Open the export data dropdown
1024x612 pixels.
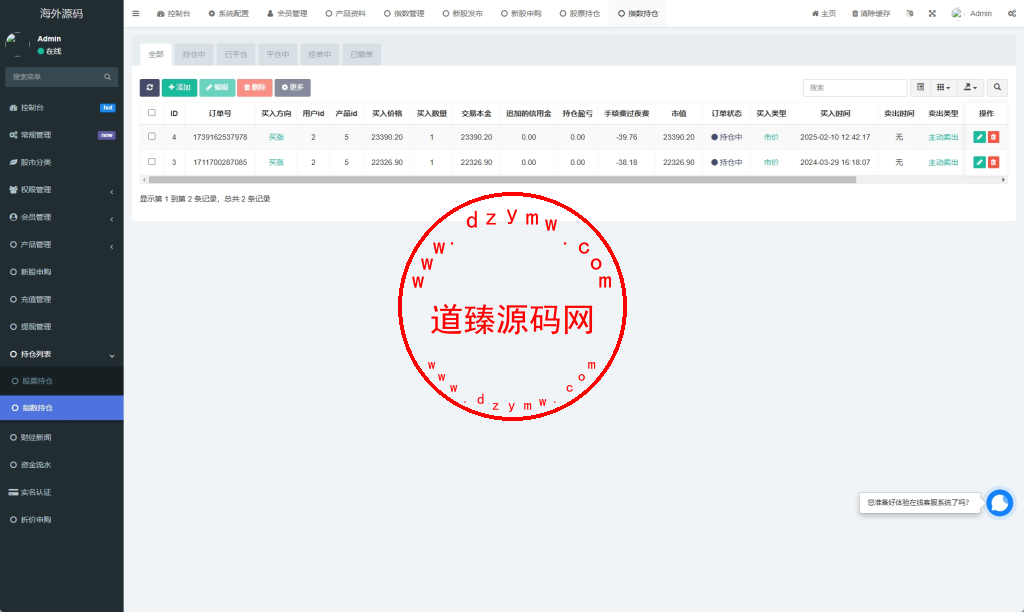coord(970,88)
